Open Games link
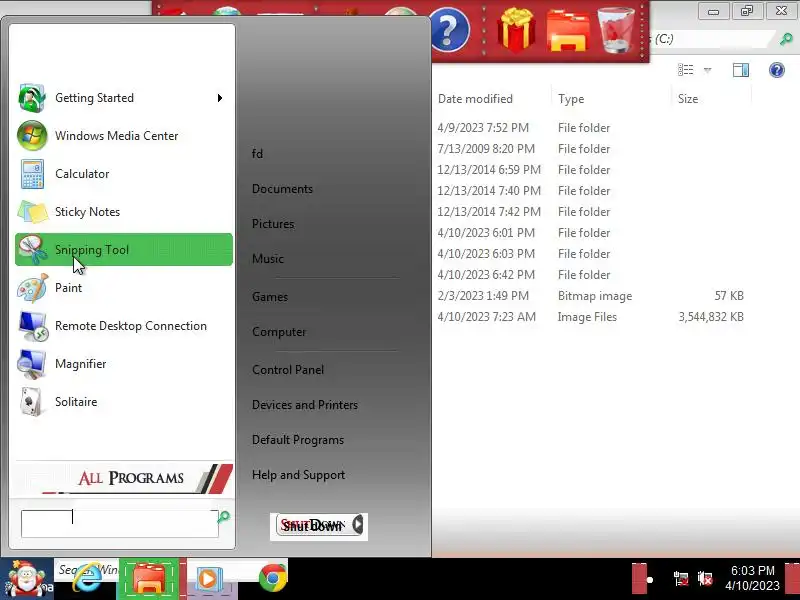This screenshot has width=800, height=600. [x=270, y=297]
